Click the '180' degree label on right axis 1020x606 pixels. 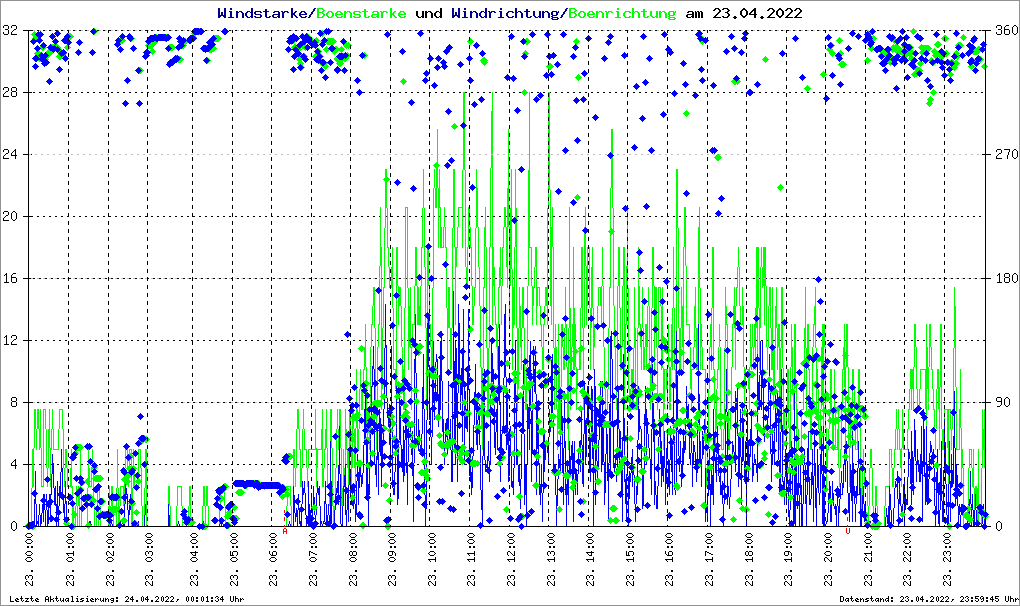point(1004,278)
